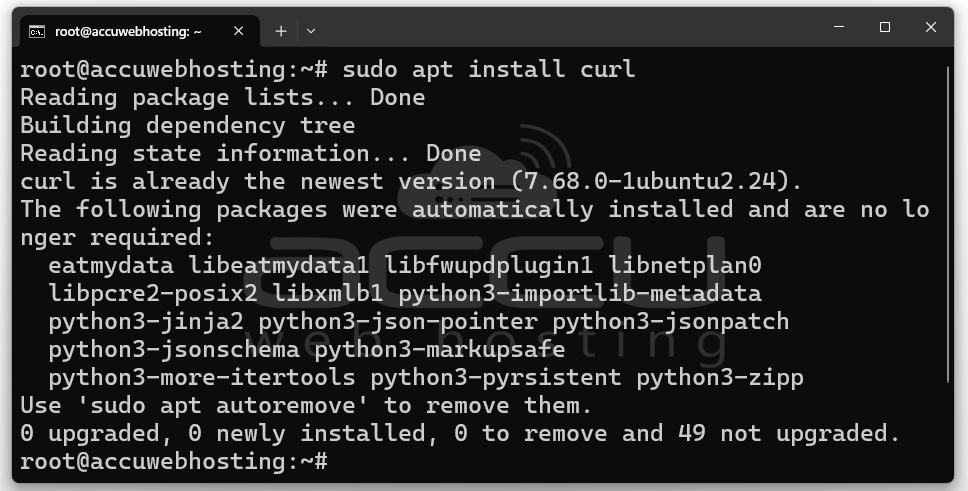968x491 pixels.
Task: Click the python3-zipp package name
Action: (x=720, y=377)
